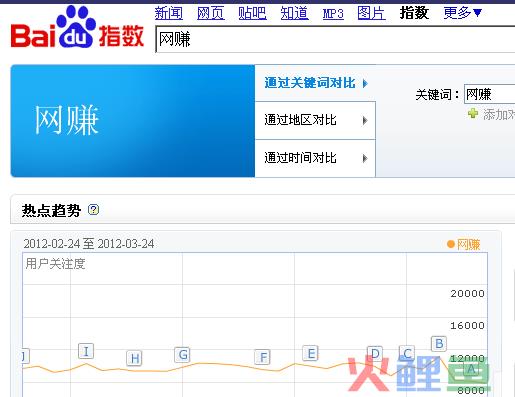
Task: Click the 16000 axis value
Action: (x=467, y=326)
